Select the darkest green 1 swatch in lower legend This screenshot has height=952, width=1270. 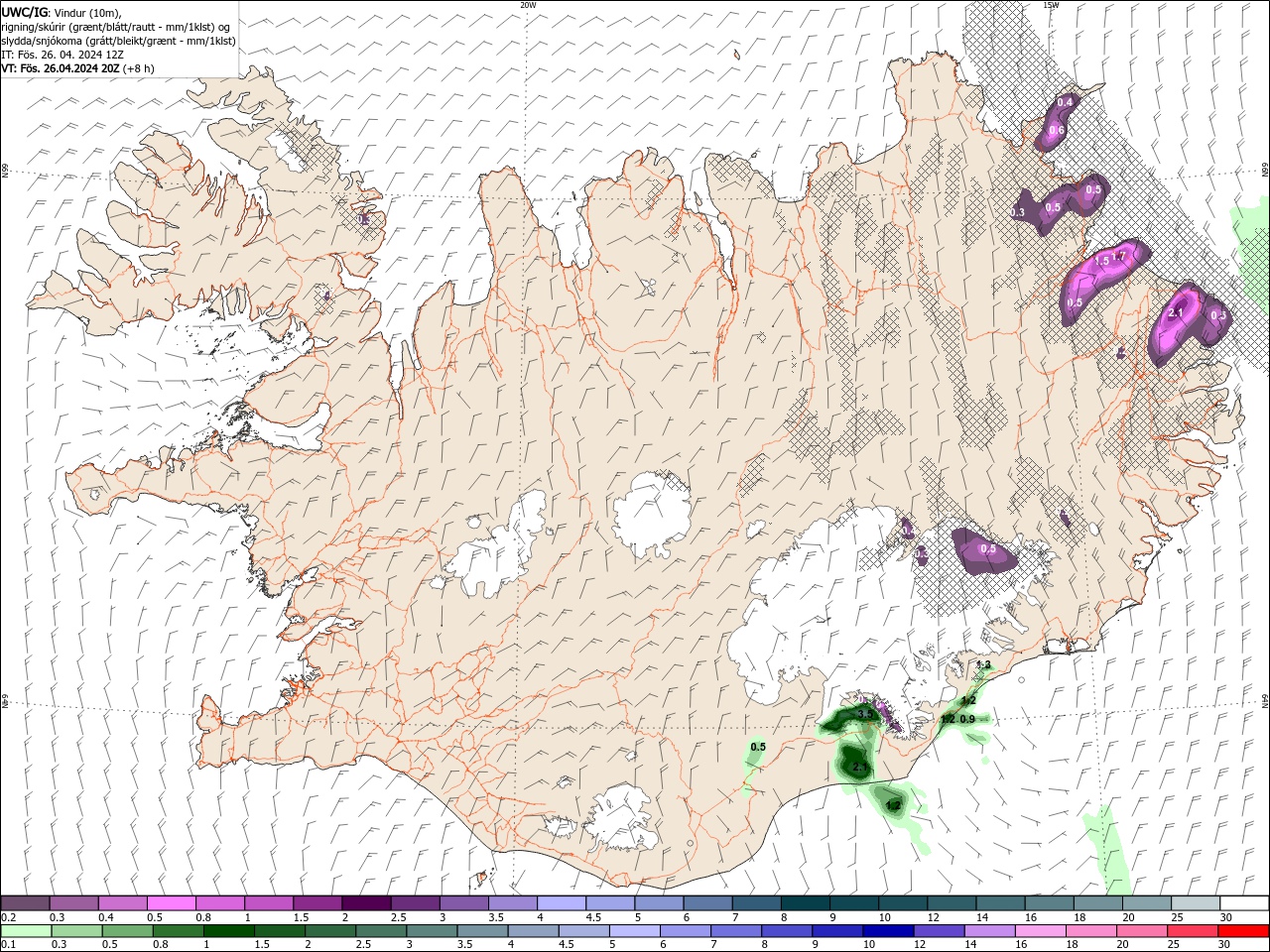(228, 931)
